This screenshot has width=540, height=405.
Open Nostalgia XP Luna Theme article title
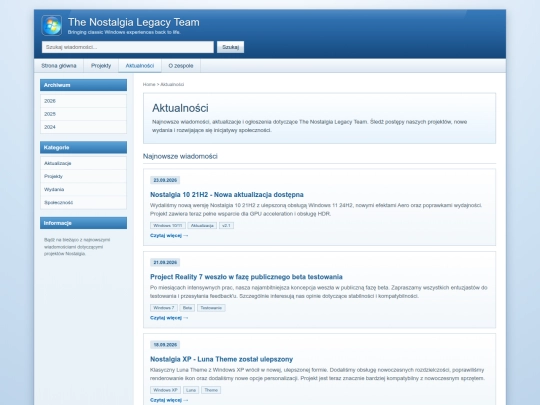click(x=221, y=359)
